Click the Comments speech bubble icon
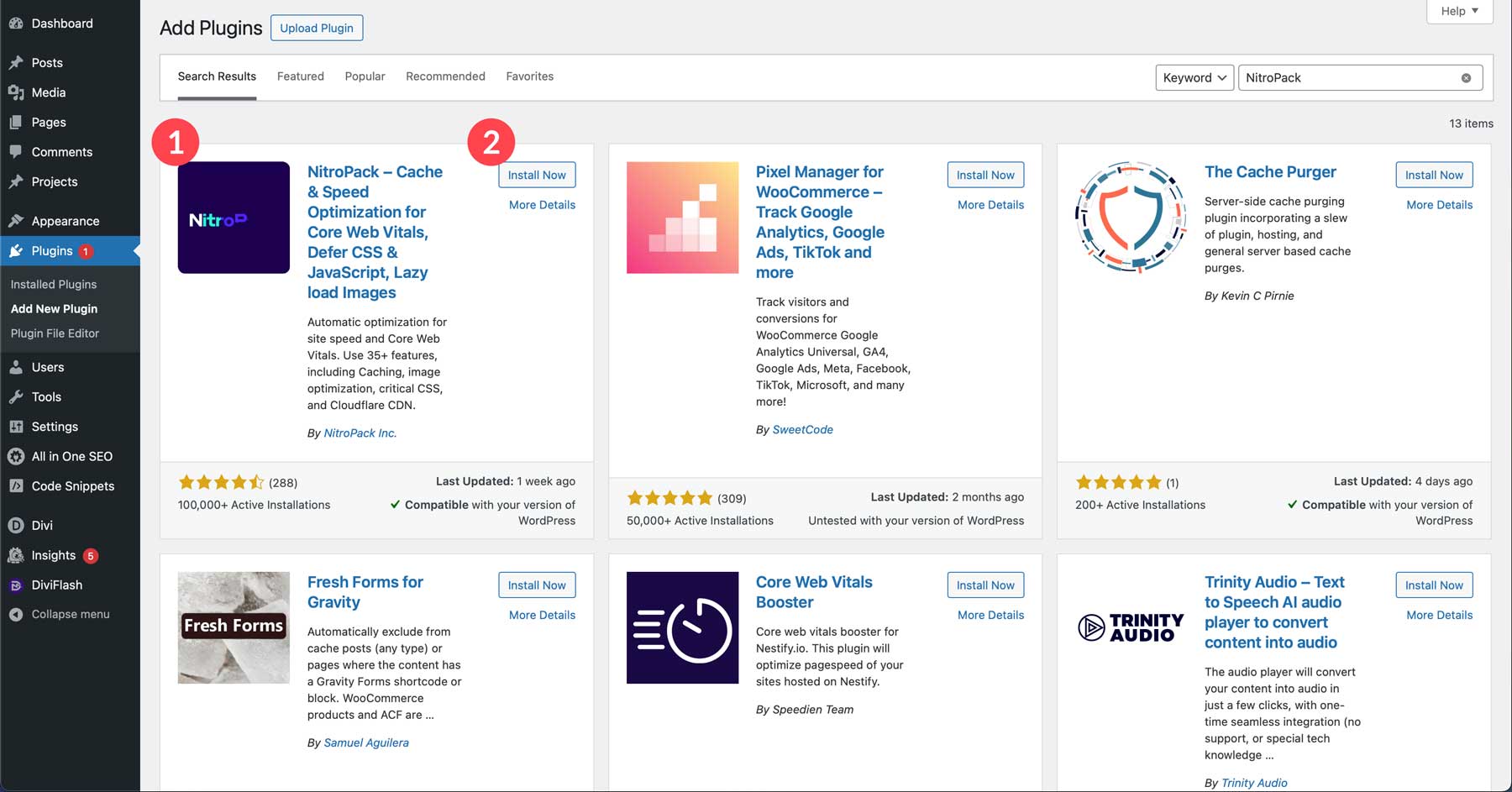The width and height of the screenshot is (1512, 792). coord(16,152)
